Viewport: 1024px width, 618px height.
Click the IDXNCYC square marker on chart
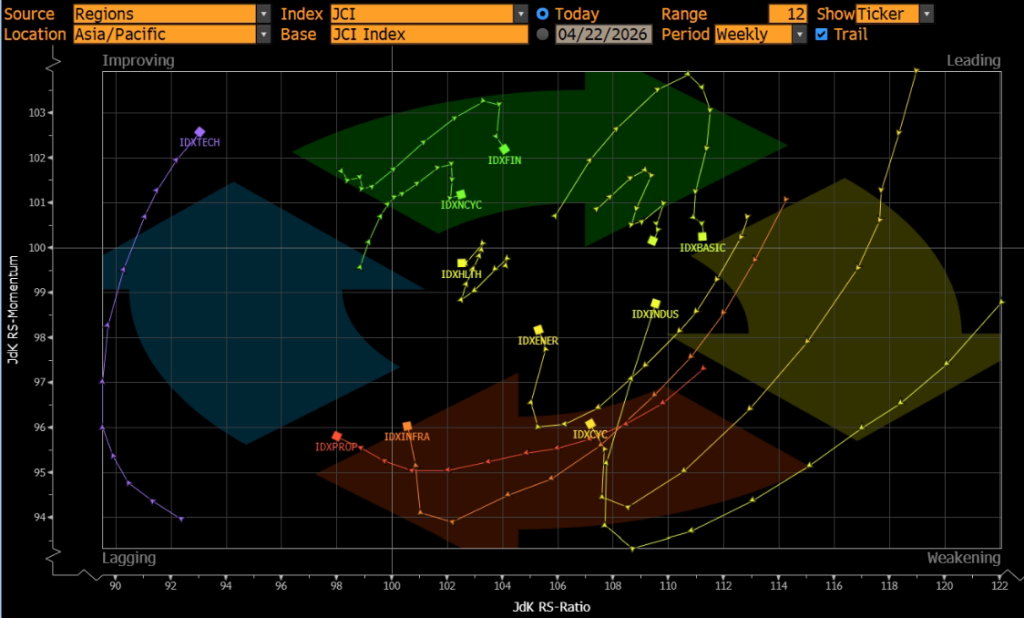pyautogui.click(x=461, y=194)
